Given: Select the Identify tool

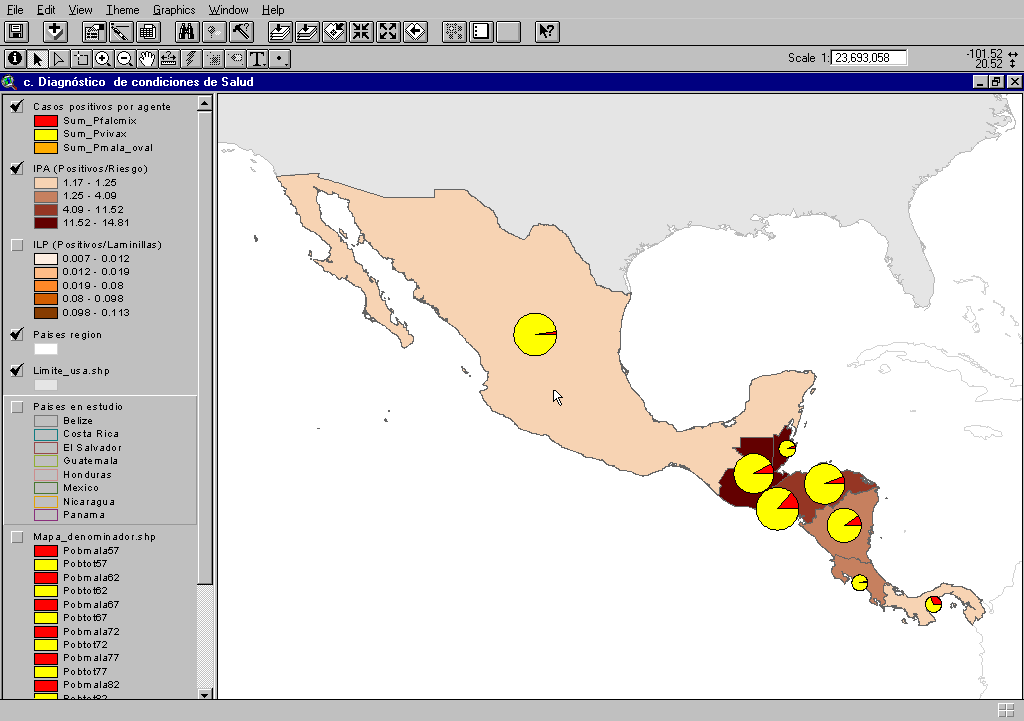Looking at the screenshot, I should click(15, 59).
